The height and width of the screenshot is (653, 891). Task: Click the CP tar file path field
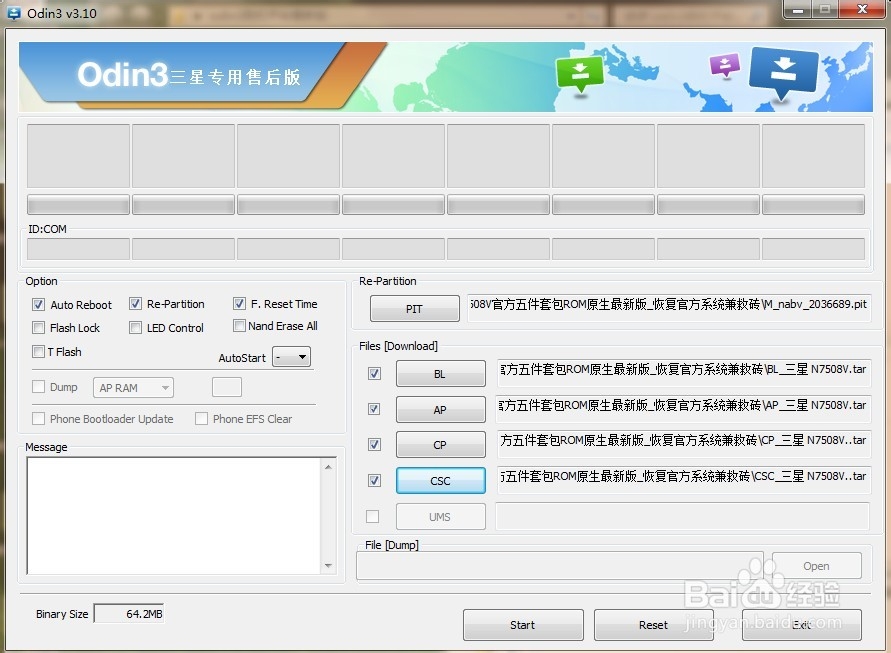[684, 444]
